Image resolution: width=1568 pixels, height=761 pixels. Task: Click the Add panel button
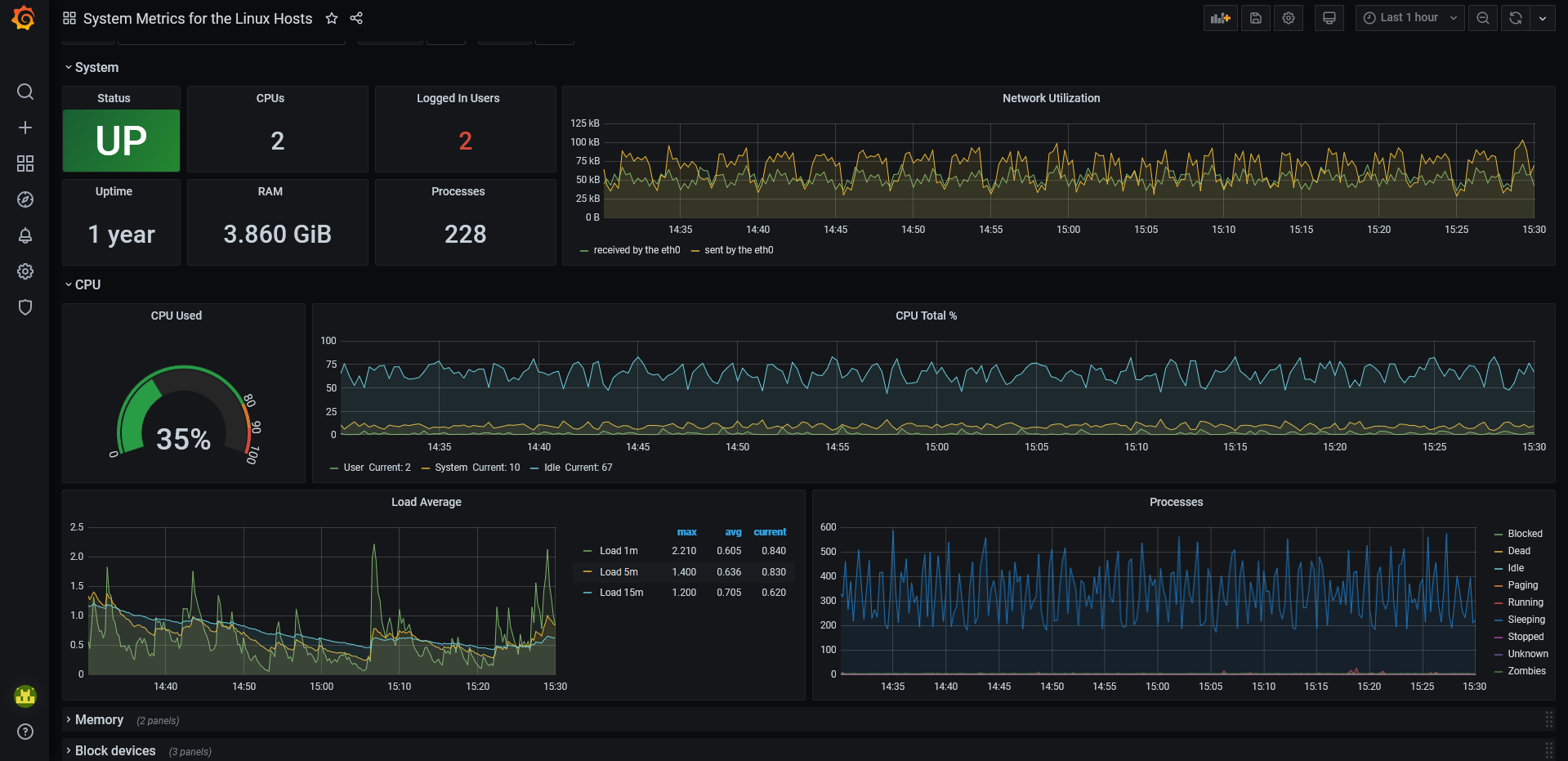pos(1220,18)
